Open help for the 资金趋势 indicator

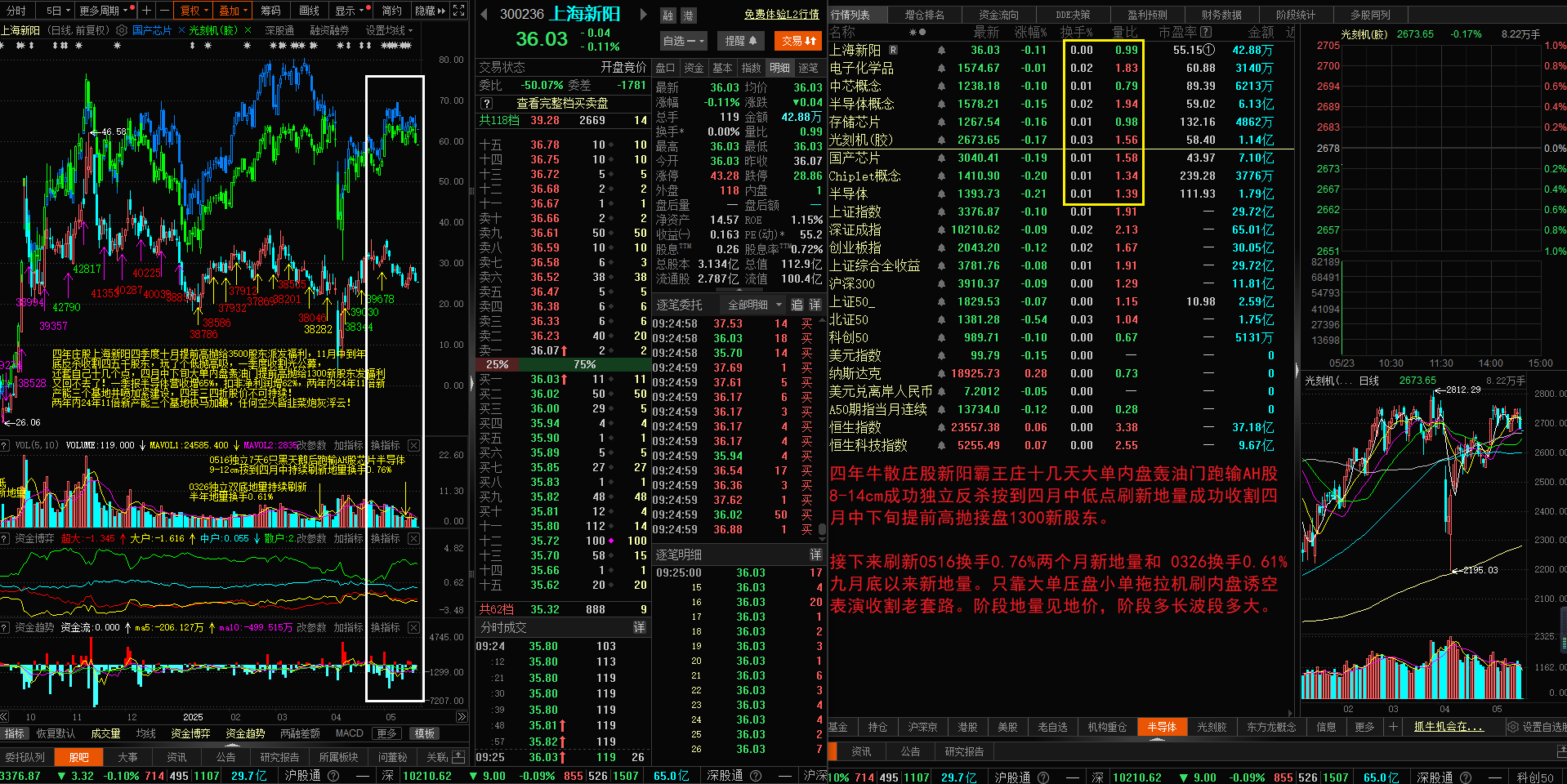click(6, 627)
